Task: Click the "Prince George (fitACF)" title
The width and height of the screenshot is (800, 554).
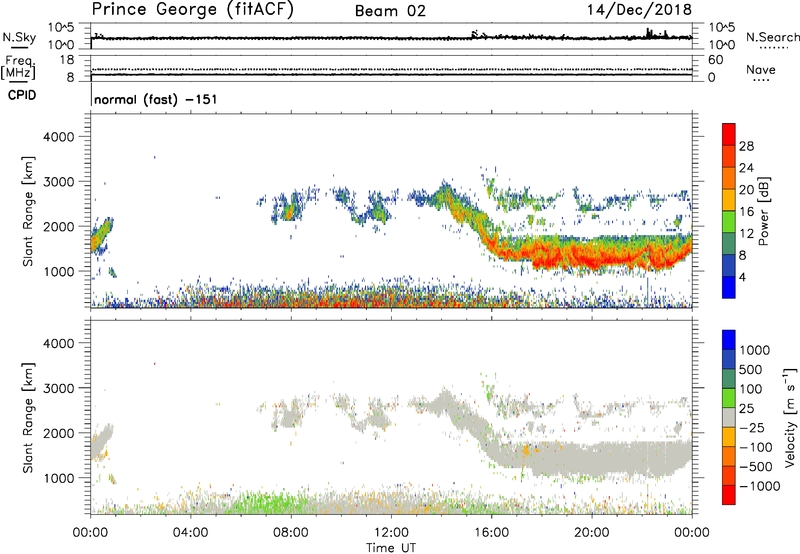Action: tap(192, 9)
